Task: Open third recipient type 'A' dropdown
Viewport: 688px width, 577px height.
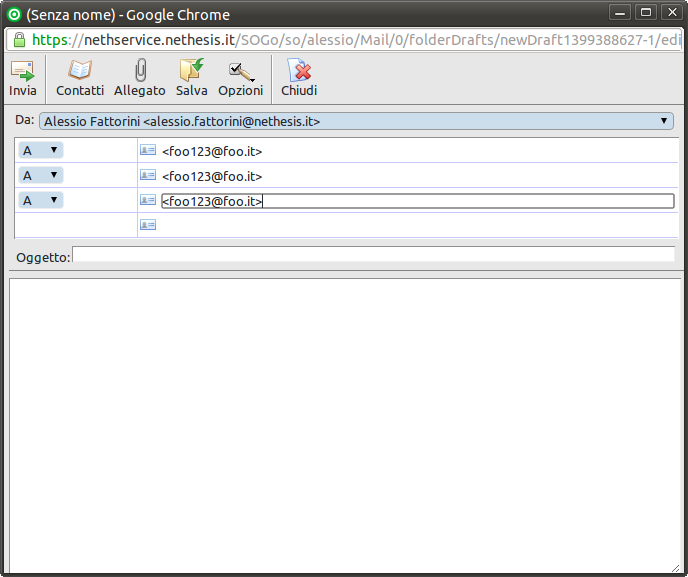Action: 40,200
